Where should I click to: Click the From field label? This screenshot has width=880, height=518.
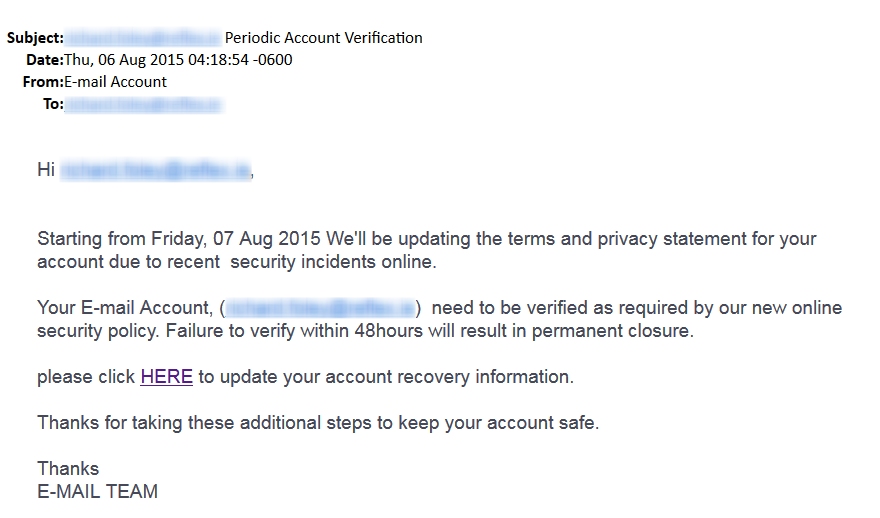point(42,82)
